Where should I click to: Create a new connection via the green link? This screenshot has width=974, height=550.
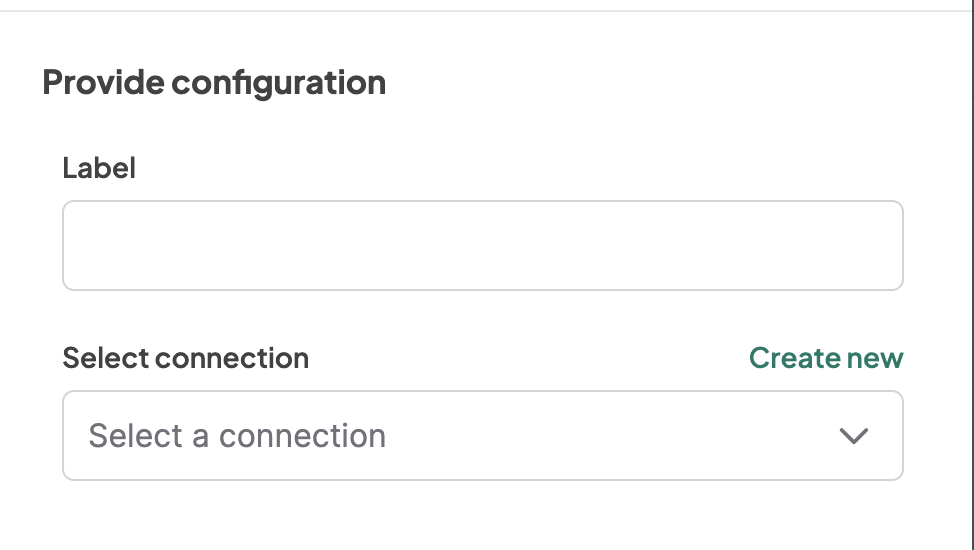pos(825,358)
